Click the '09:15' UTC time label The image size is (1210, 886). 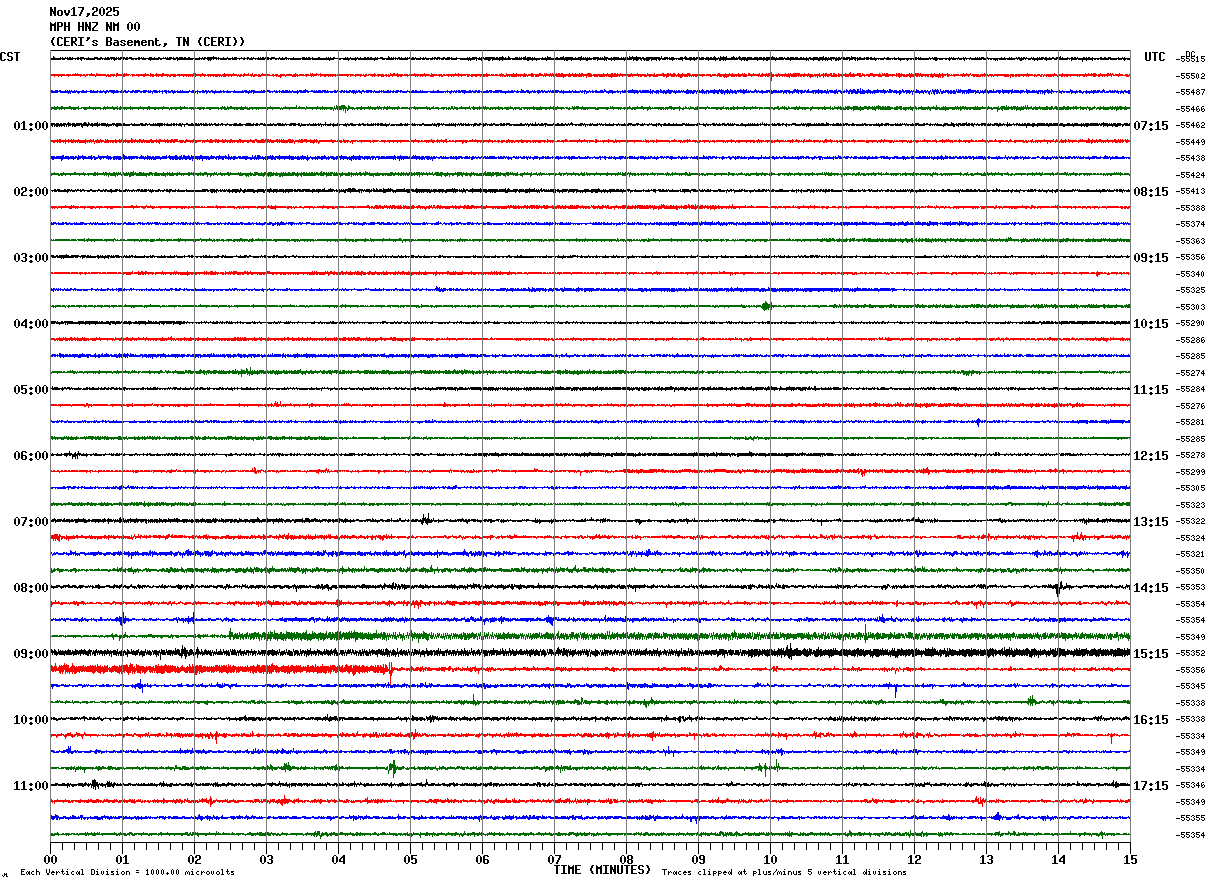1151,258
